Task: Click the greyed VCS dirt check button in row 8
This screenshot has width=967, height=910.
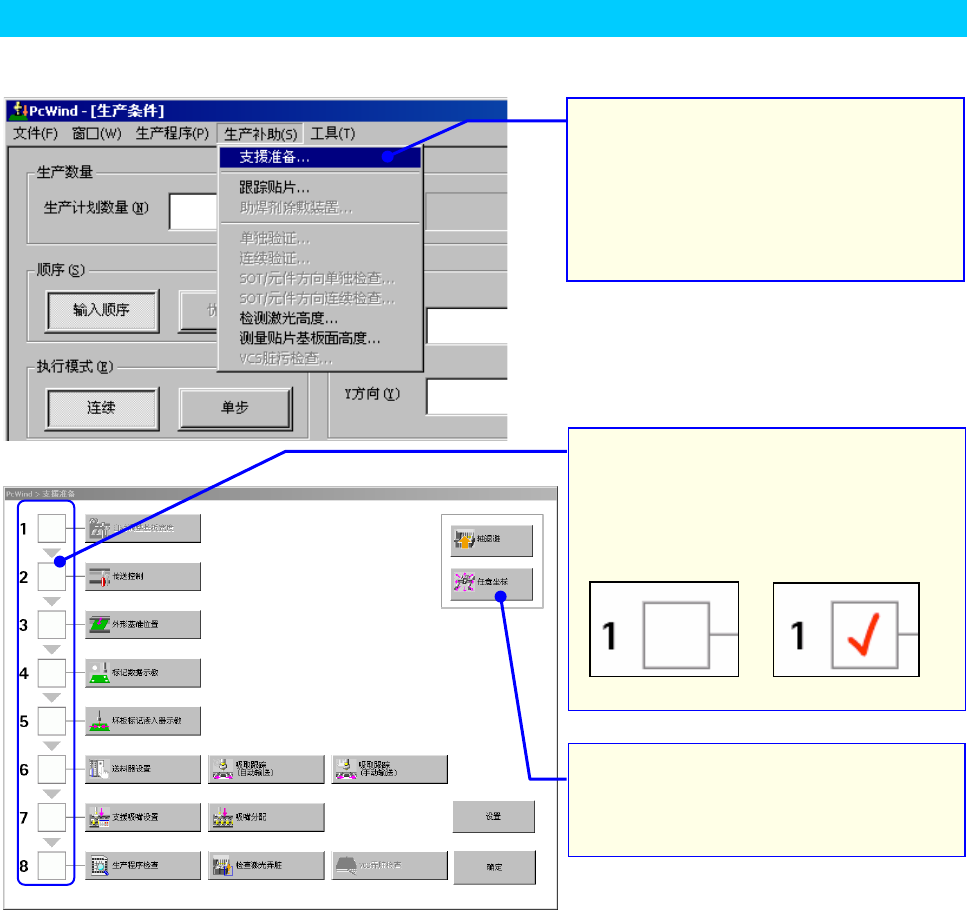Action: click(x=390, y=865)
